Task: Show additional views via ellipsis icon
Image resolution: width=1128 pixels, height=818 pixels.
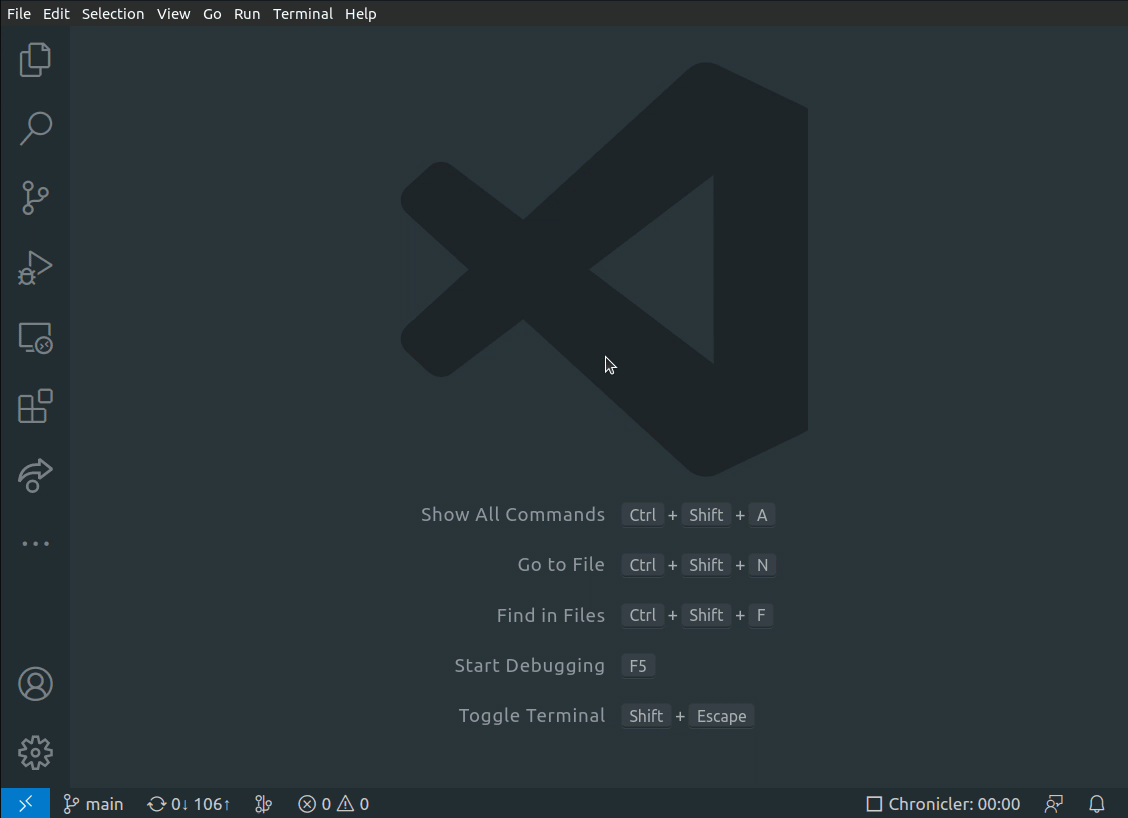Action: [35, 544]
